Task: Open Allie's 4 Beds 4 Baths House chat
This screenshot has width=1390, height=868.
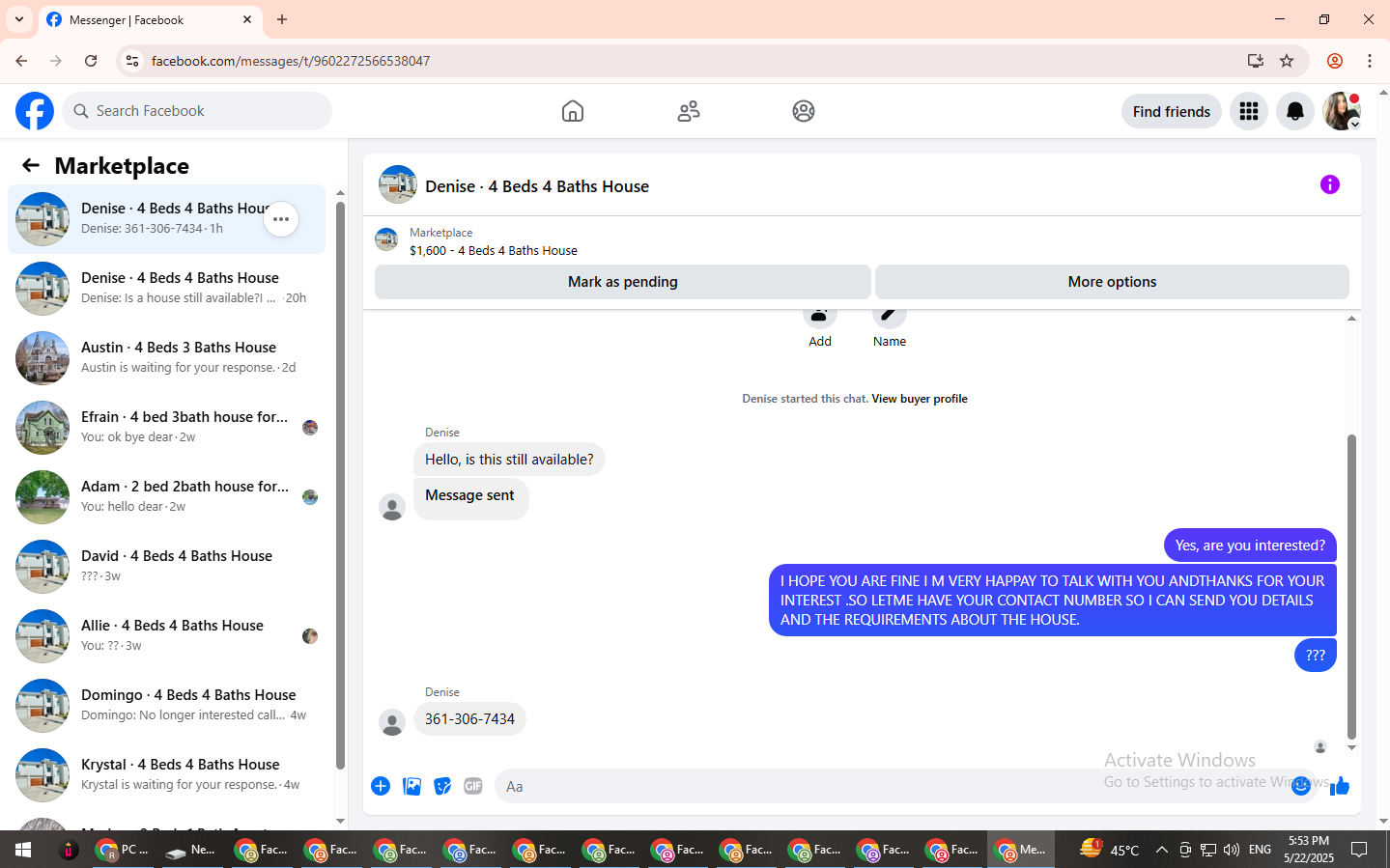Action: [x=166, y=636]
